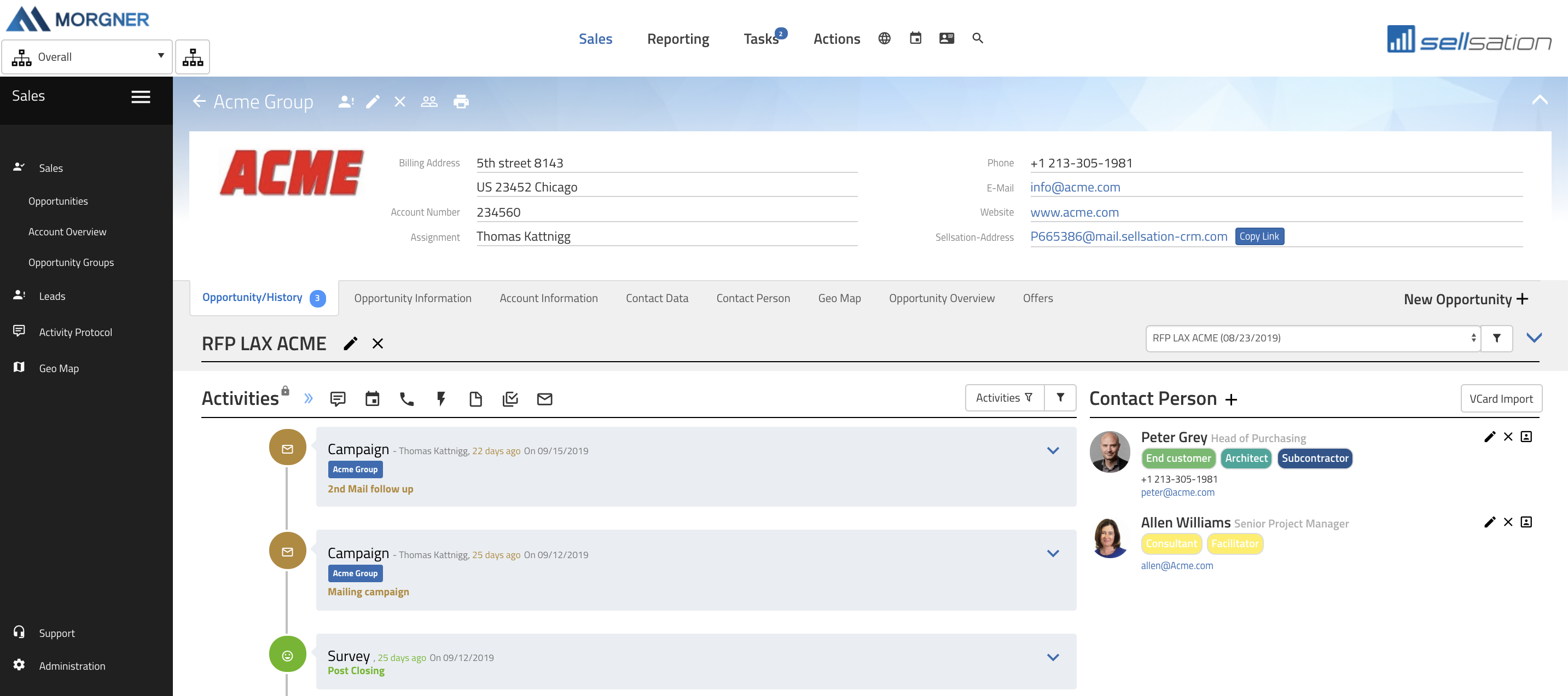Click the Copy Link button
This screenshot has width=1568, height=696.
[x=1259, y=236]
